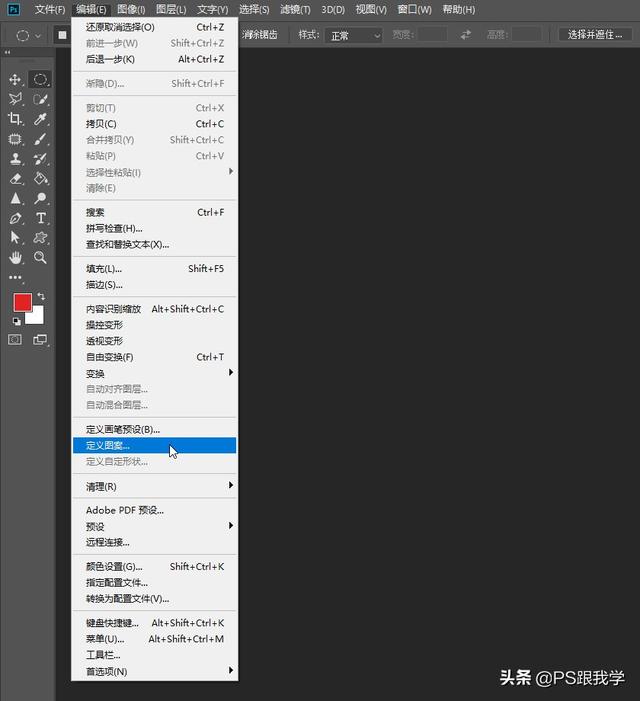640x701 pixels.
Task: Choose 颜色设置(G)... entry
Action: coord(155,567)
